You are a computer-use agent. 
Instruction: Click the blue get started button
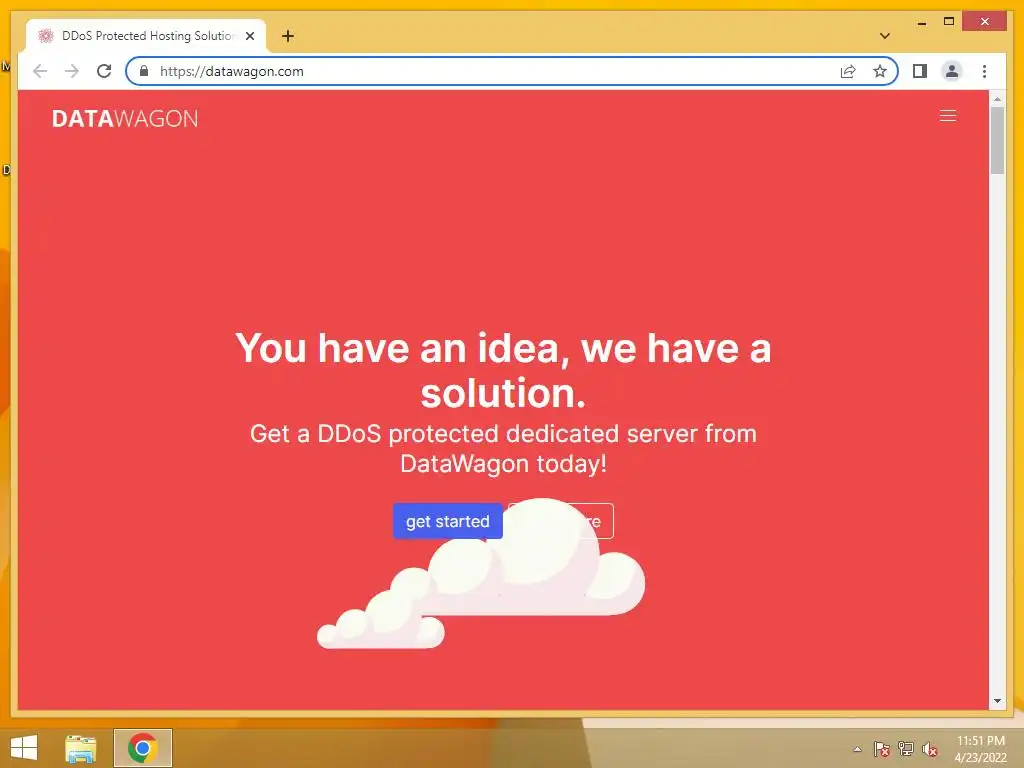(x=447, y=521)
